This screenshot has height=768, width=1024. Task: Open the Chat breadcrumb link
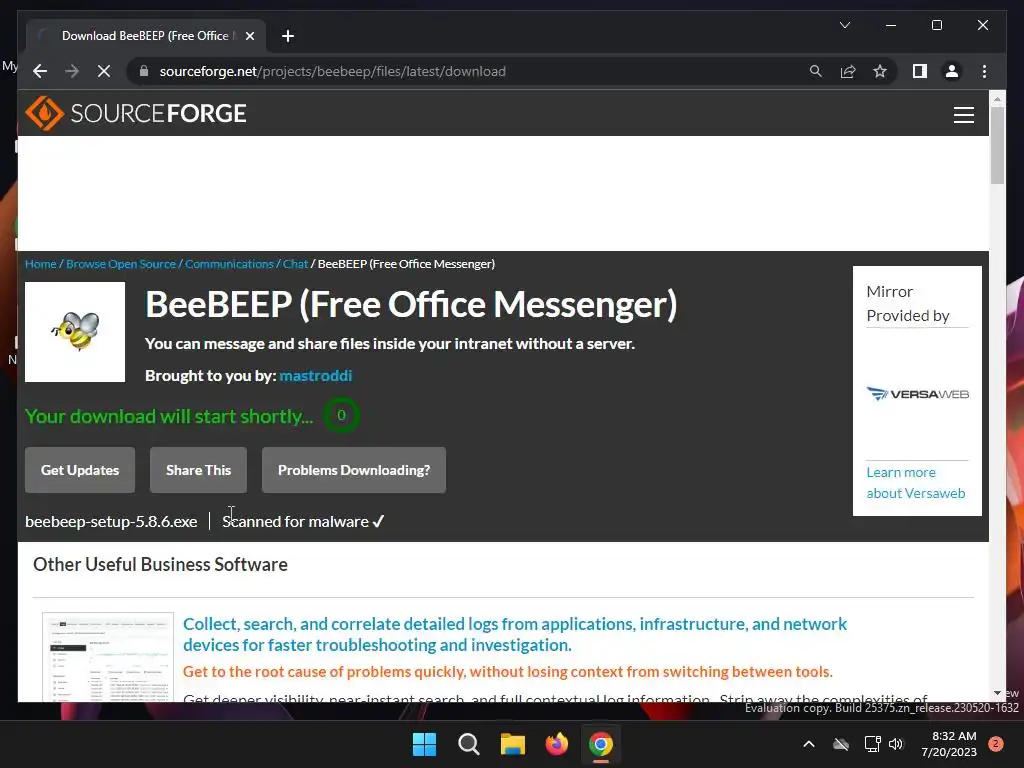point(295,264)
